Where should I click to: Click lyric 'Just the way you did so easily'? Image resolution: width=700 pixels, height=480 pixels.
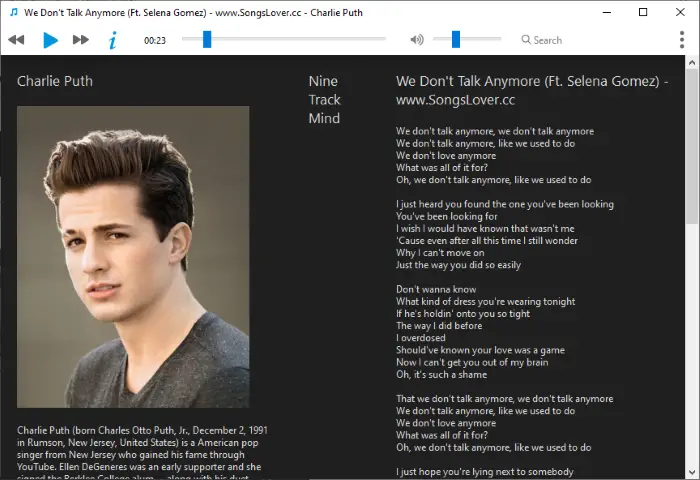(x=458, y=265)
